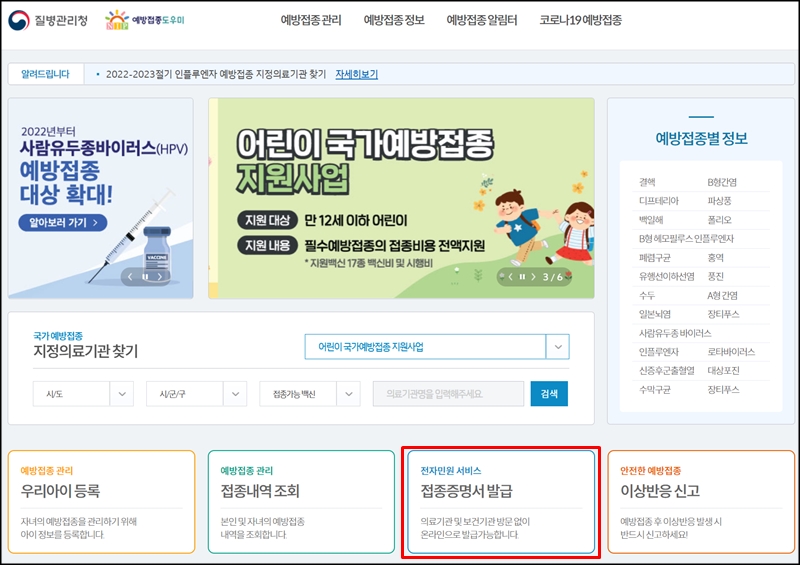This screenshot has height=565, width=800.
Task: Click the 결핵 link
Action: [647, 182]
